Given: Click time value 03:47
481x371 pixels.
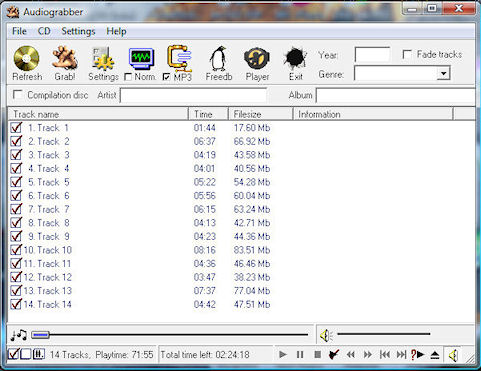Looking at the screenshot, I should (205, 277).
